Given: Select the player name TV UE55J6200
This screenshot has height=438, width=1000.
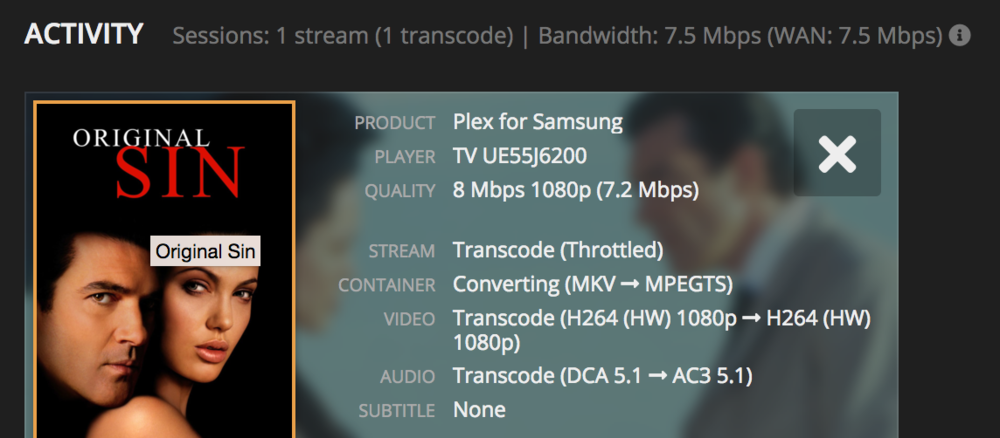Looking at the screenshot, I should click(520, 157).
